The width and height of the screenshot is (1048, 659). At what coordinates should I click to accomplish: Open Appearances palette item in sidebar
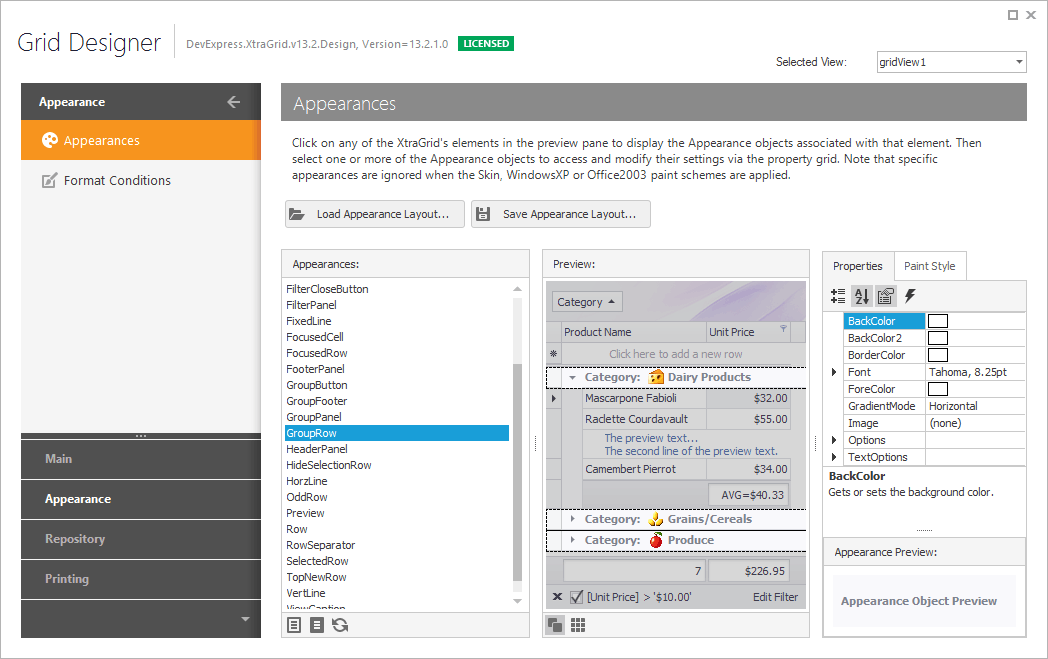(x=141, y=140)
